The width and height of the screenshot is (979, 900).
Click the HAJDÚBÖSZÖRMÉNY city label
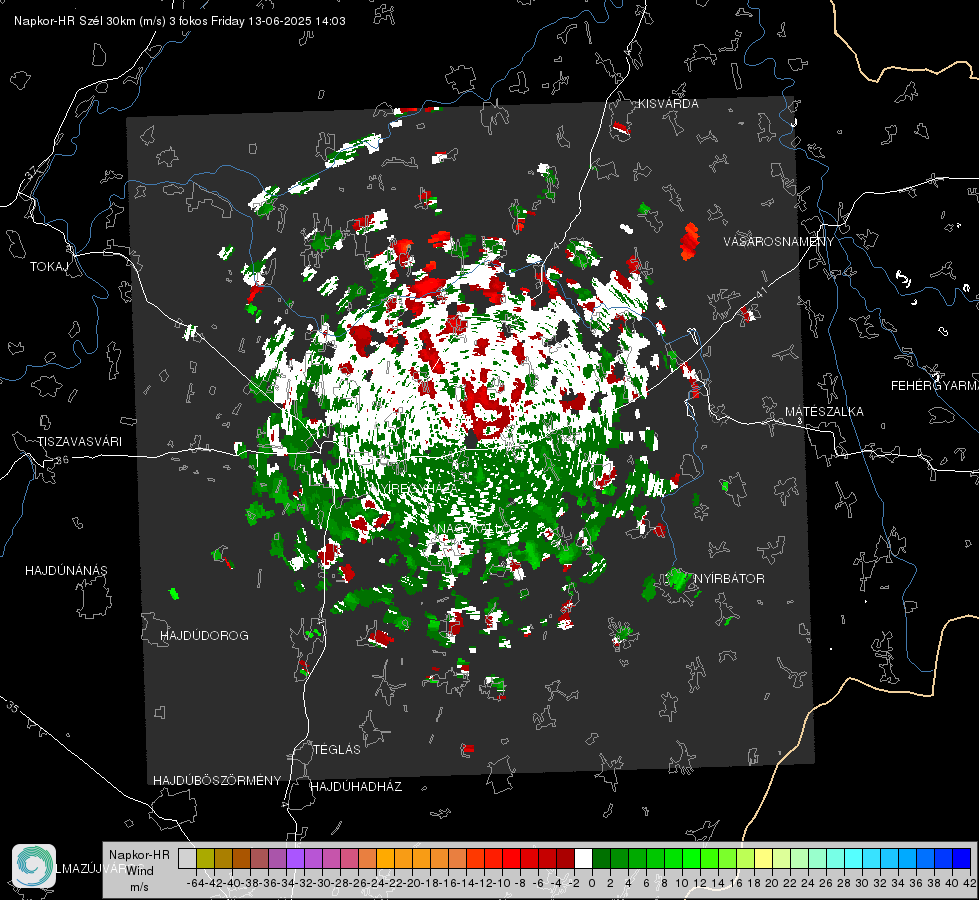[x=217, y=781]
